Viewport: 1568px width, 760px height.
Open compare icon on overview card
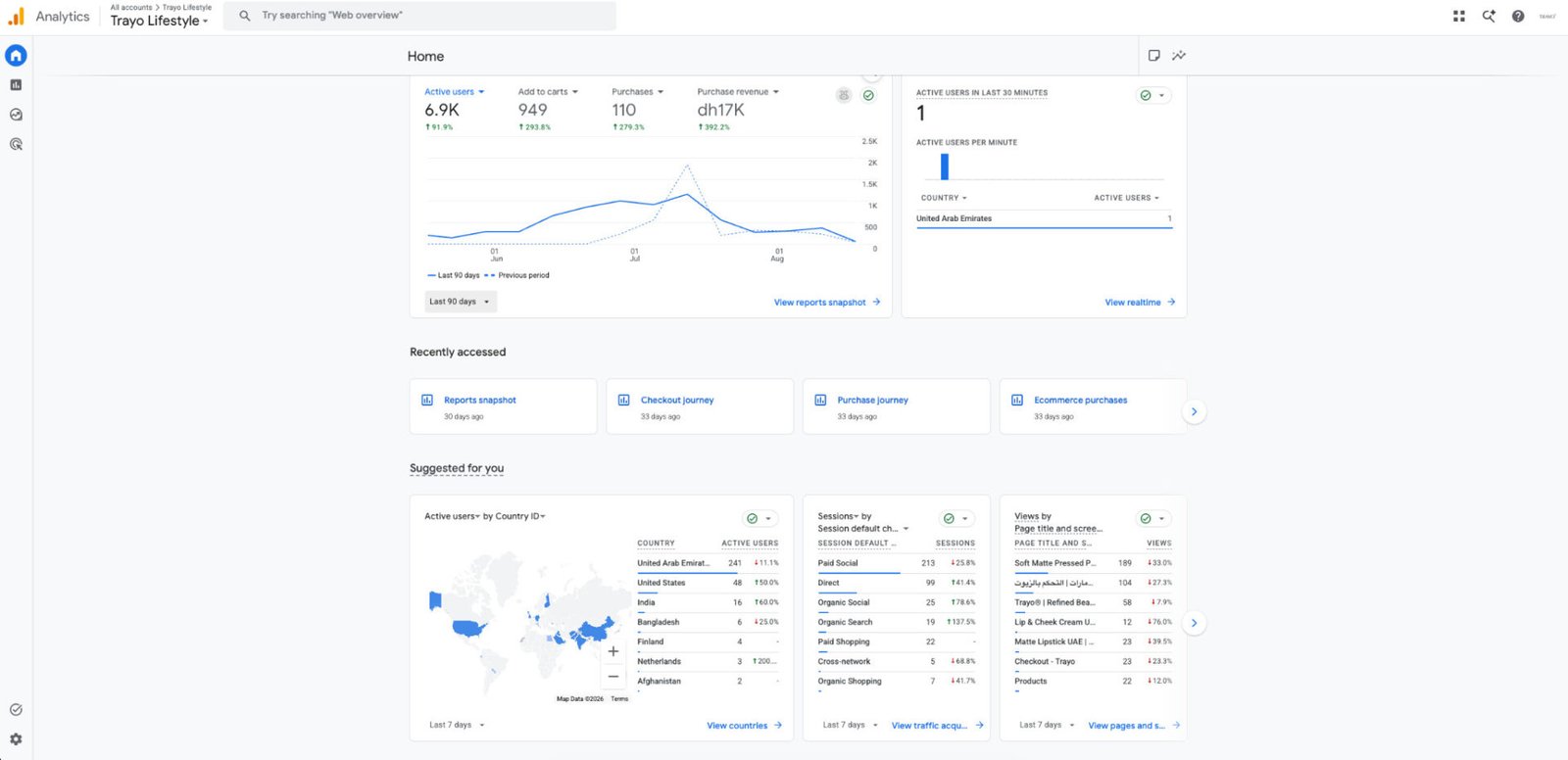(844, 95)
